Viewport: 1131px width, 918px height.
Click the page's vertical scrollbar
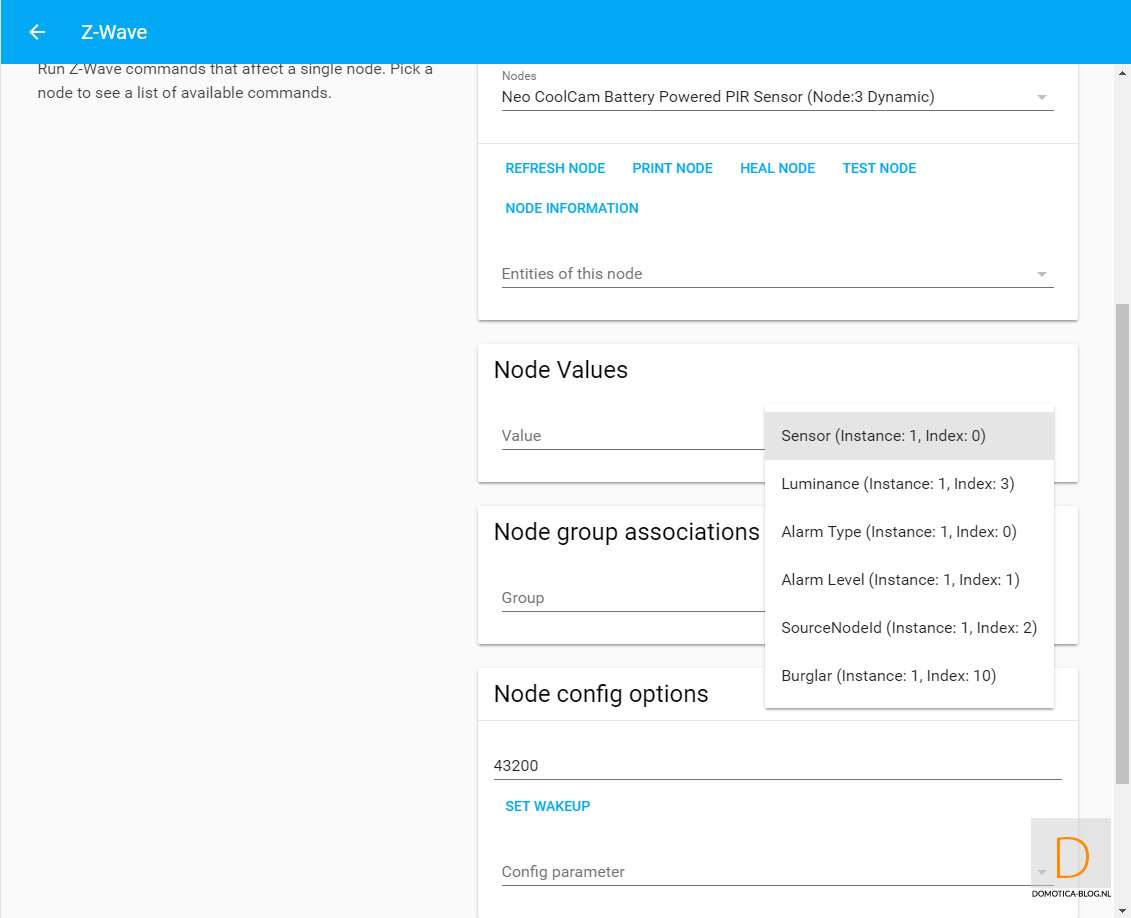click(1122, 540)
